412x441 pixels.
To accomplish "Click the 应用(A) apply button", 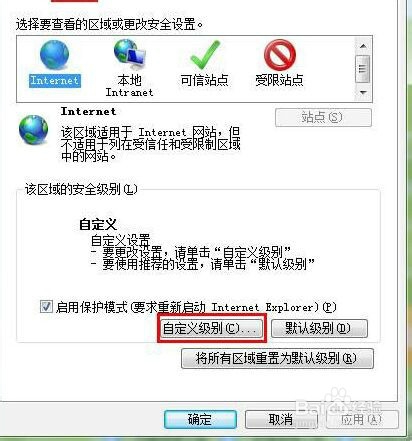I will point(362,419).
